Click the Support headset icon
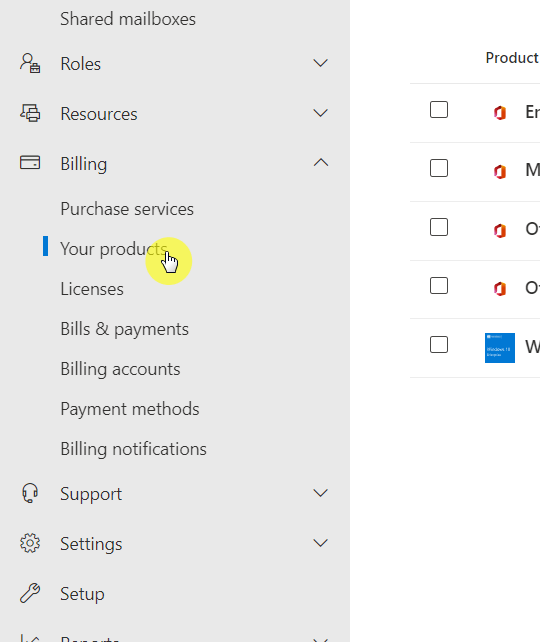Image resolution: width=540 pixels, height=642 pixels. click(30, 493)
